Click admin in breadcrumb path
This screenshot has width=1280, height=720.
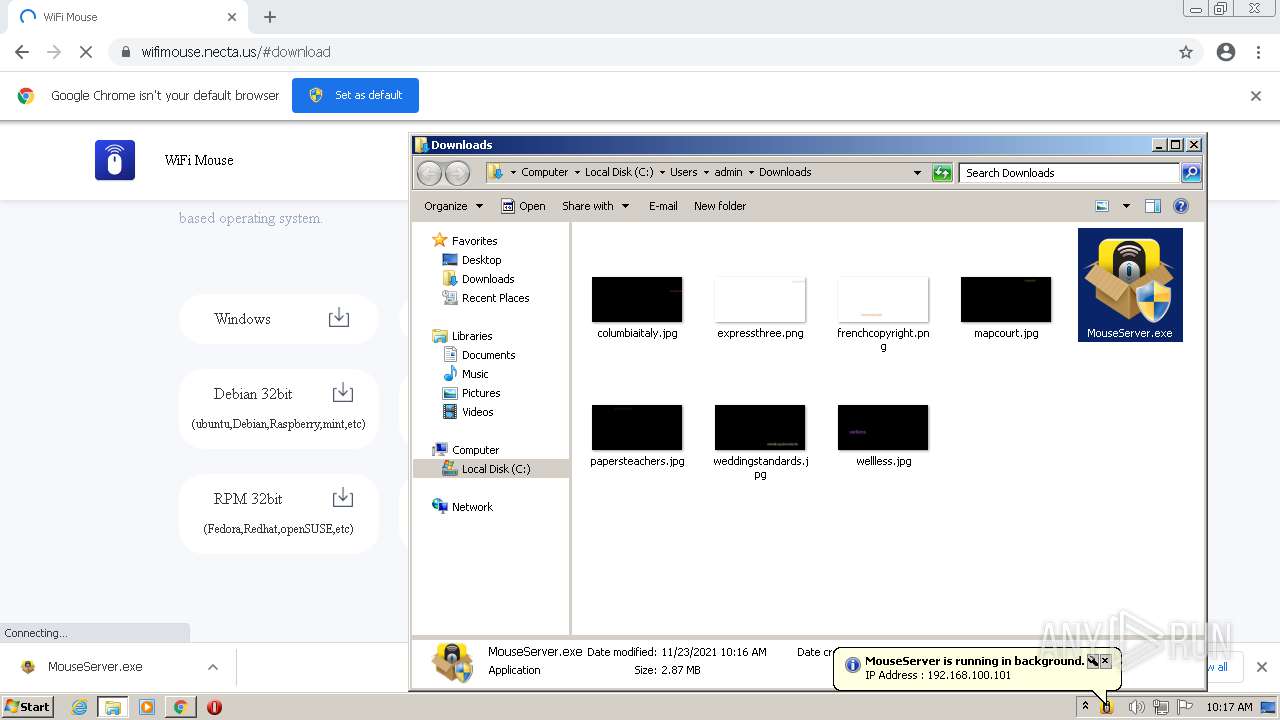coord(729,172)
